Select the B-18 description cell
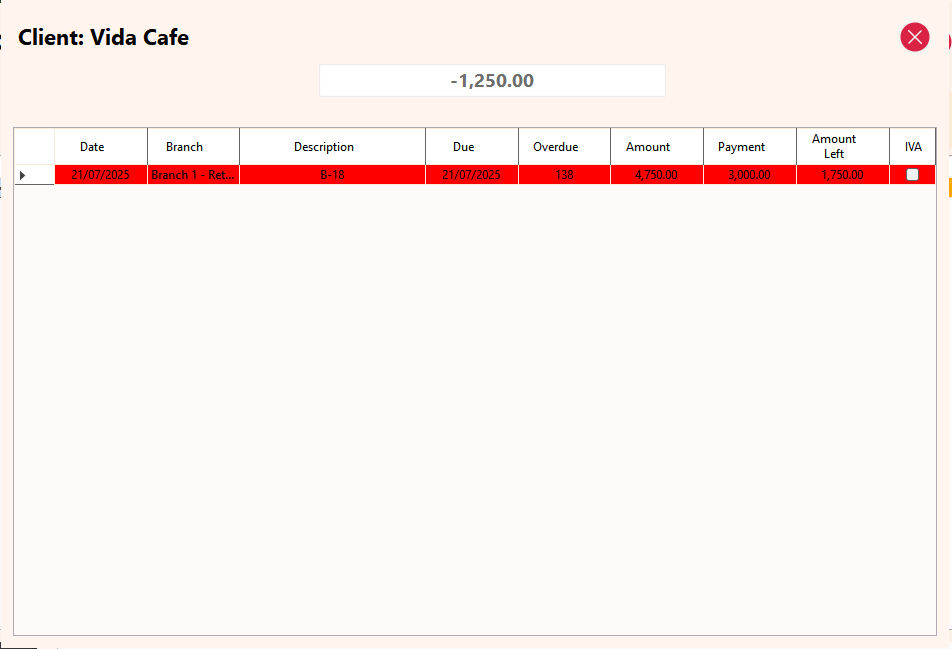Screen dimensions: 952x649 [332, 175]
